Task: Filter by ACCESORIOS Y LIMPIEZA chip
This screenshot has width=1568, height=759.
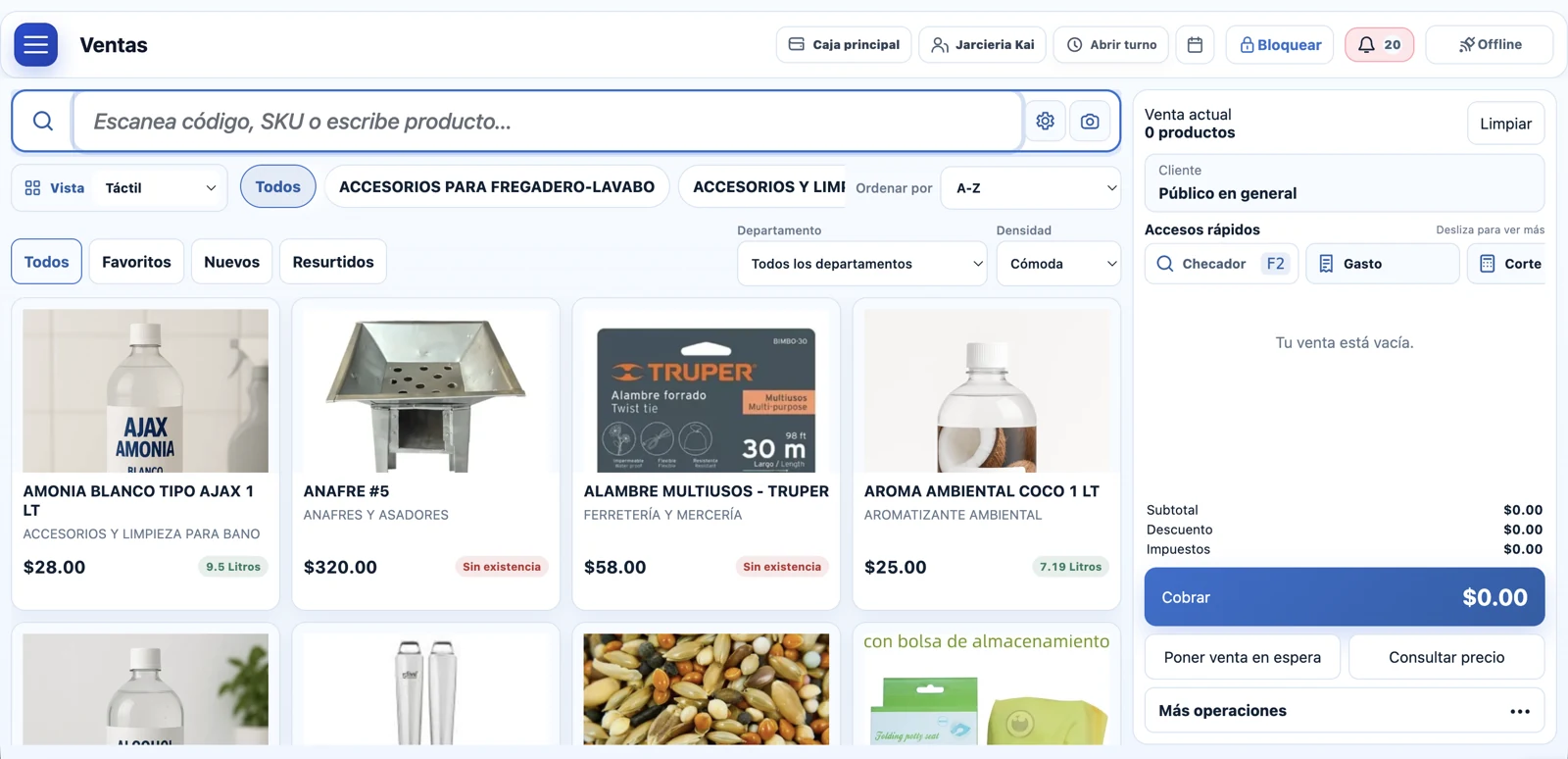Action: (763, 186)
